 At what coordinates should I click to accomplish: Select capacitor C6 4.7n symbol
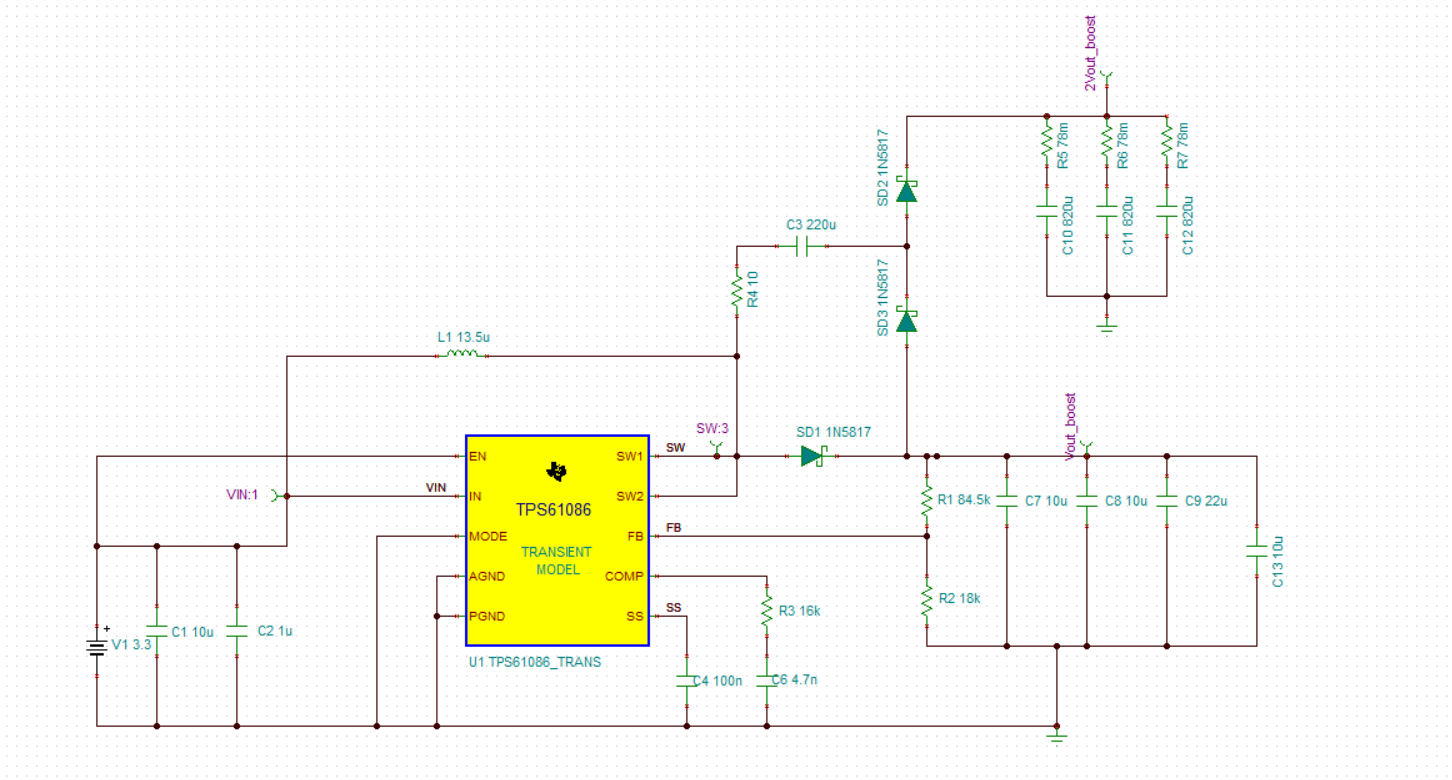click(767, 680)
